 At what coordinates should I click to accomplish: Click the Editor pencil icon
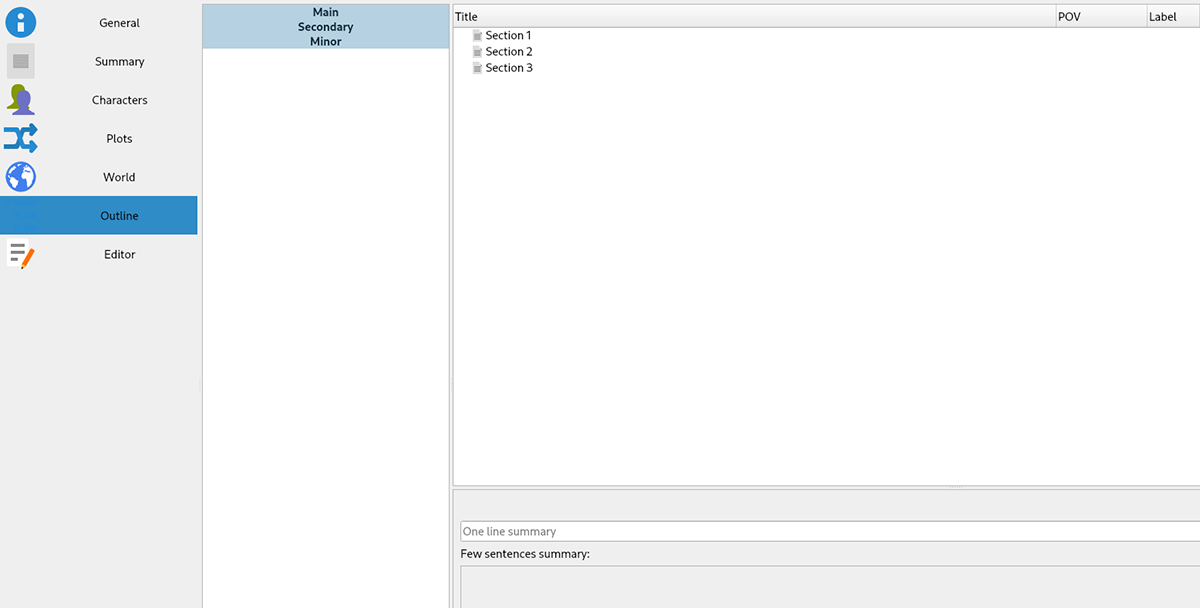(21, 254)
